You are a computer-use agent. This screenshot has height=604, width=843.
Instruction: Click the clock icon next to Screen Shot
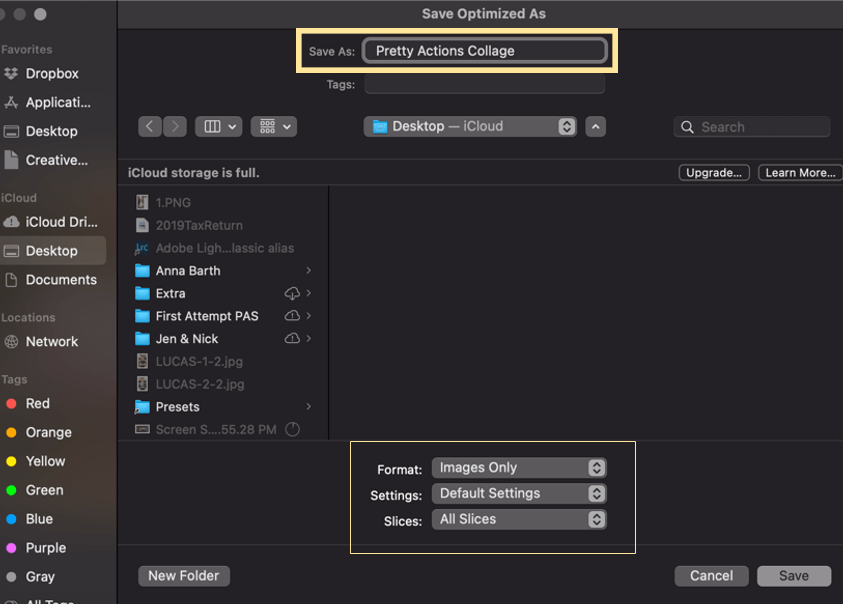point(290,429)
